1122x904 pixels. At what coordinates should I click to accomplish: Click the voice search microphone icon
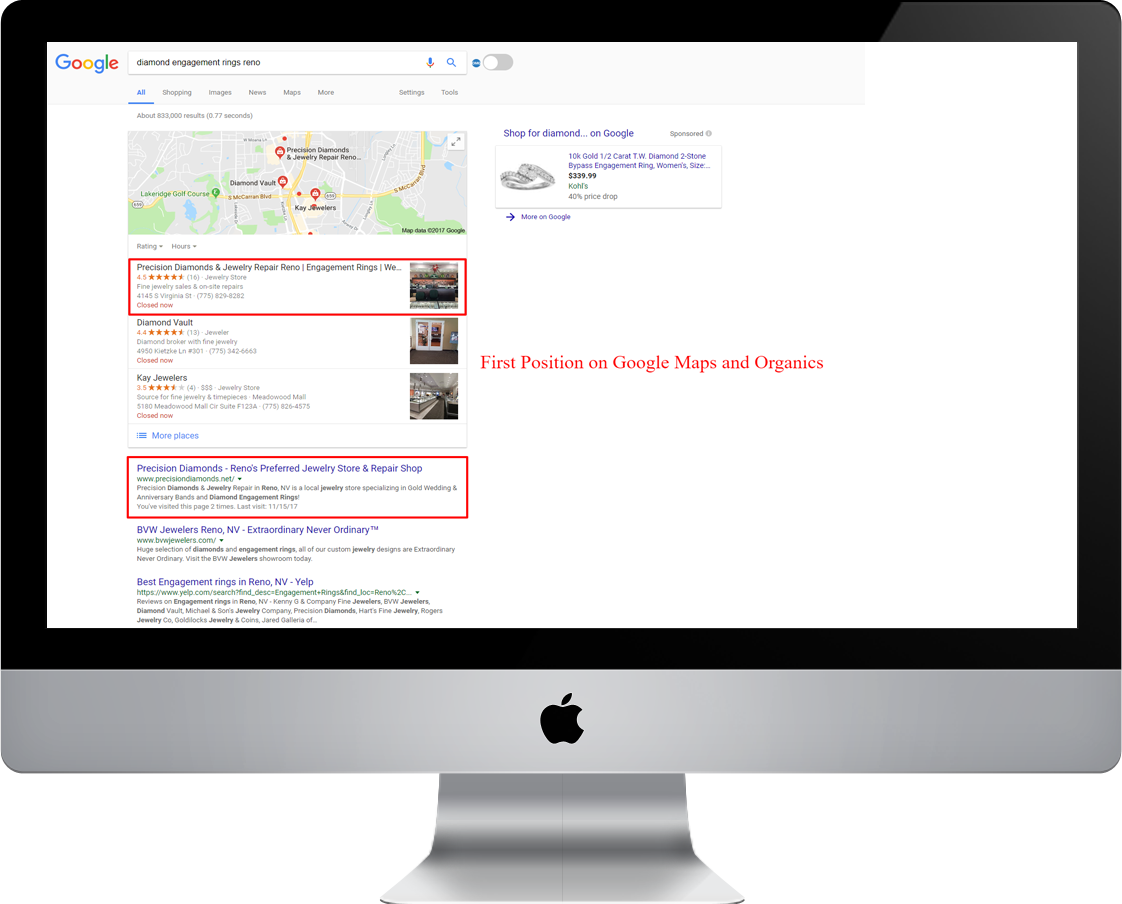point(430,62)
